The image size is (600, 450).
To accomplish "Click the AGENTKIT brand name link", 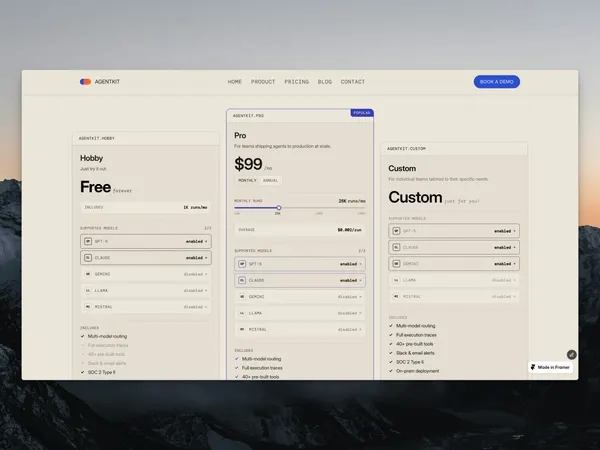I will point(107,82).
